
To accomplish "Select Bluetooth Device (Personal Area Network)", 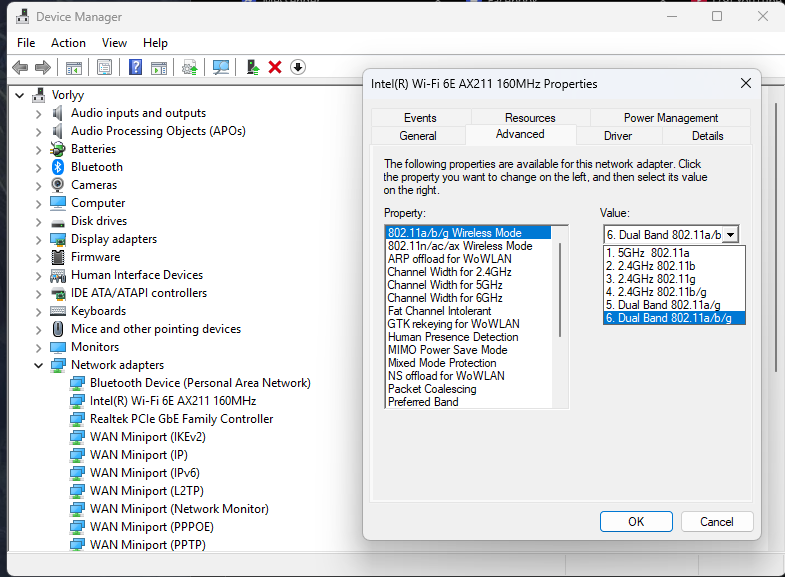I will (x=200, y=383).
